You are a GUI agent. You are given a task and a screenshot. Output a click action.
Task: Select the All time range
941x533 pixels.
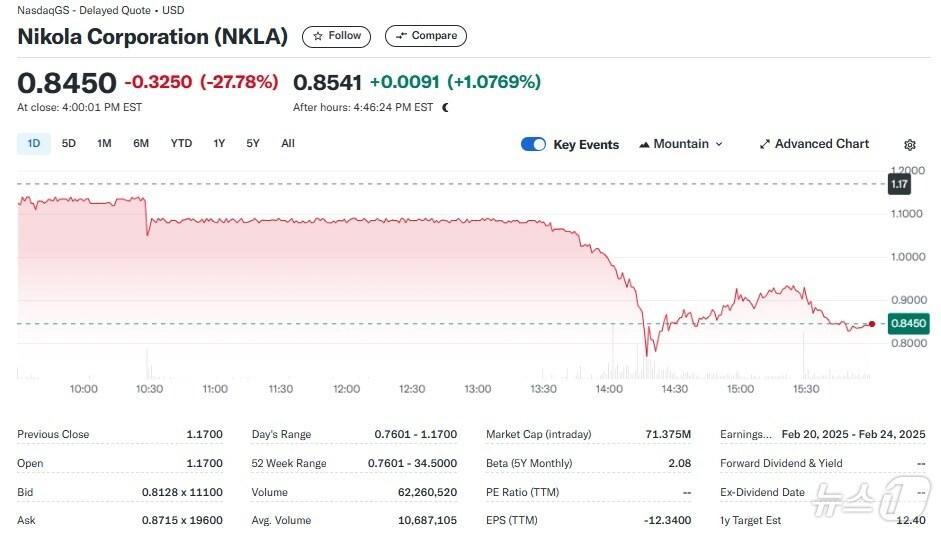288,144
